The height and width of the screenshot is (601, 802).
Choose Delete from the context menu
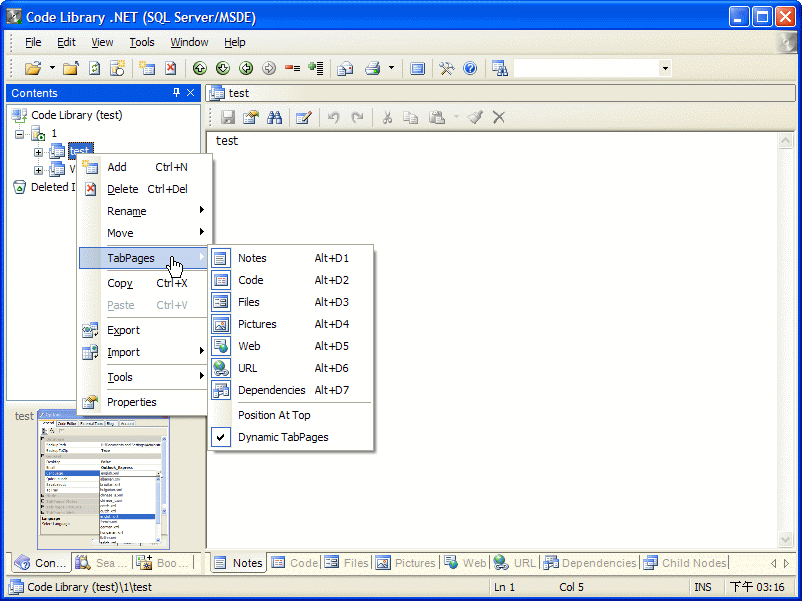(x=143, y=189)
